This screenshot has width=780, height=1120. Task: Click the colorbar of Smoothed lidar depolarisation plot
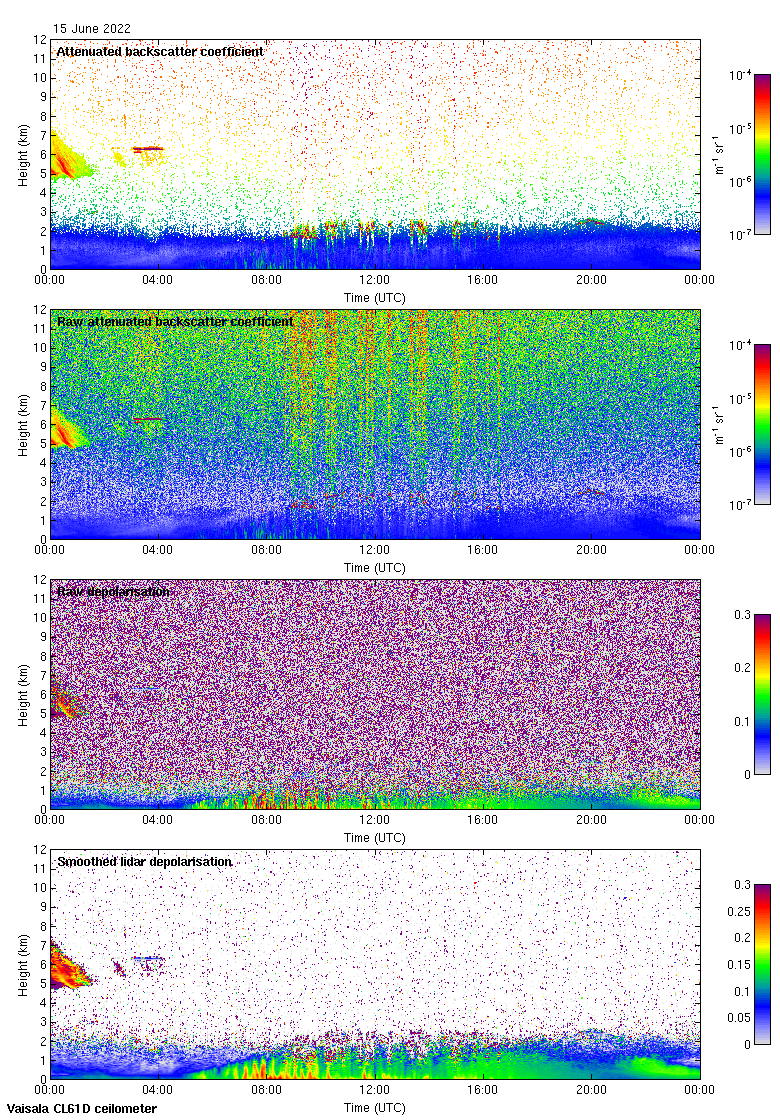pyautogui.click(x=762, y=964)
